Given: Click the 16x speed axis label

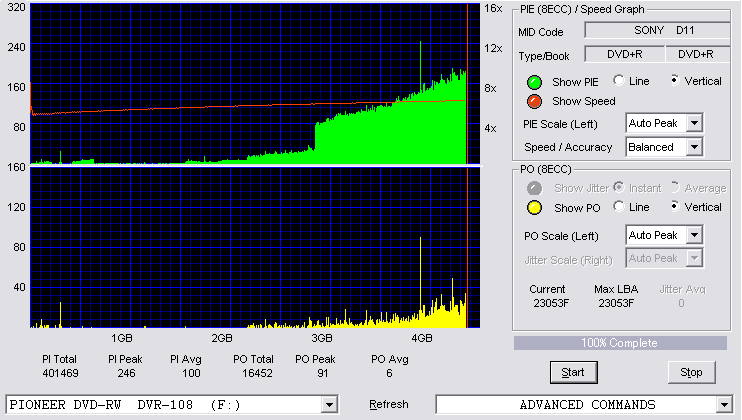Looking at the screenshot, I should [493, 9].
